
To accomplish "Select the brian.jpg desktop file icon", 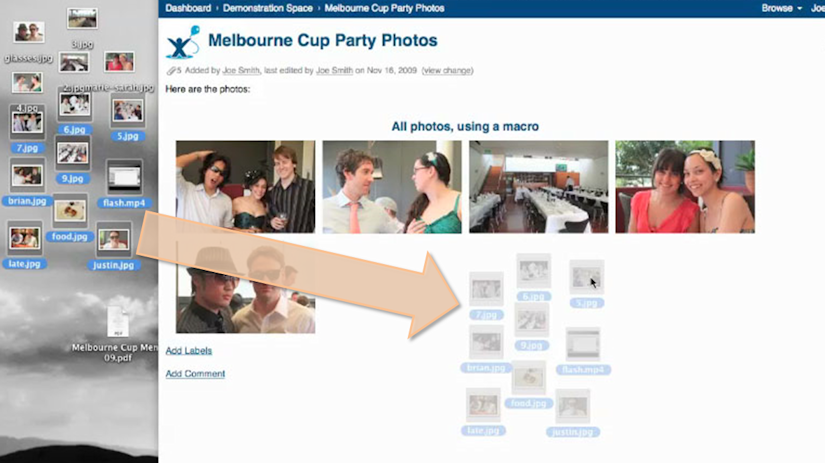I will pyautogui.click(x=27, y=176).
